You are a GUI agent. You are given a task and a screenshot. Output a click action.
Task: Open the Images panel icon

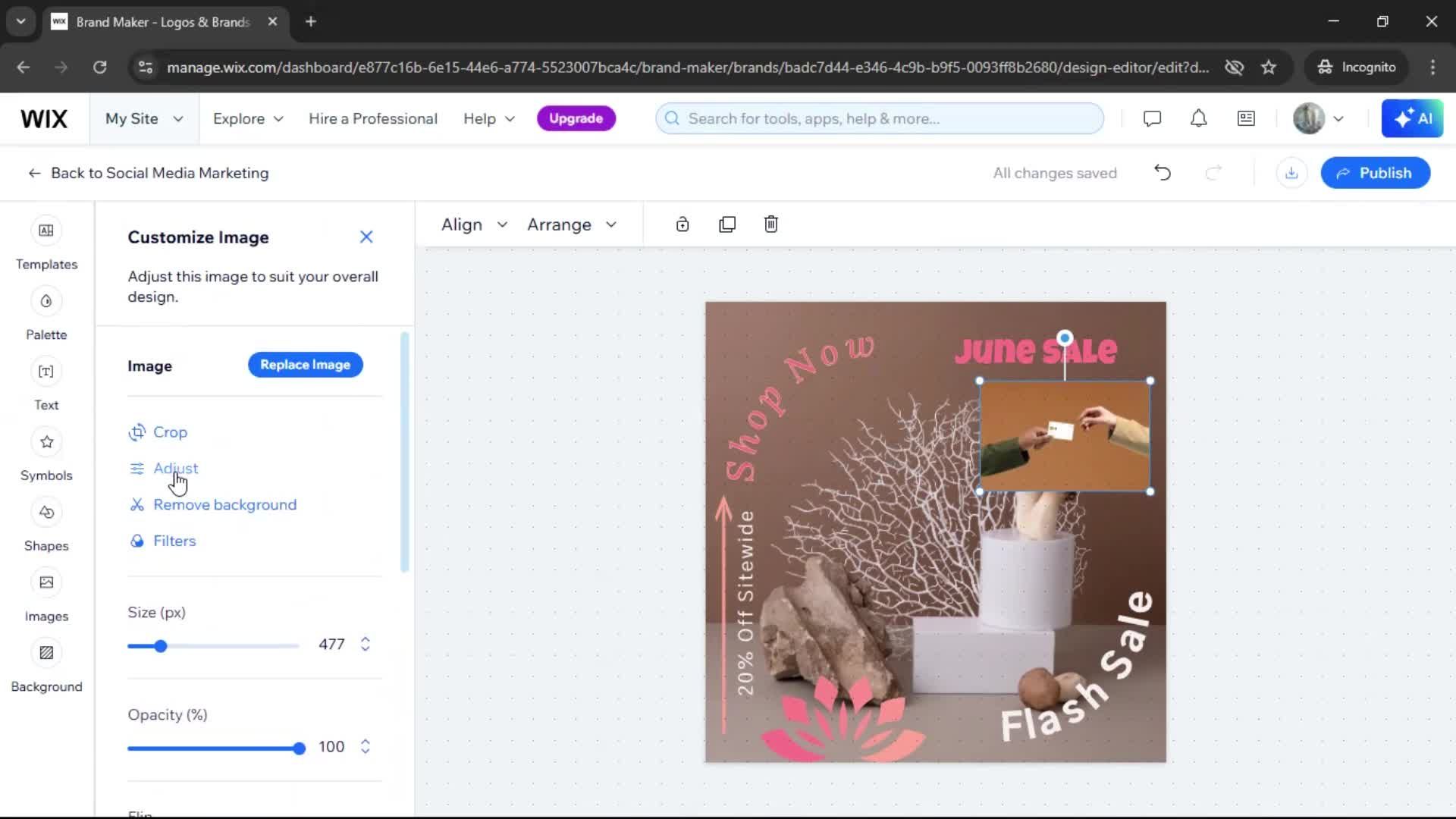pyautogui.click(x=46, y=582)
